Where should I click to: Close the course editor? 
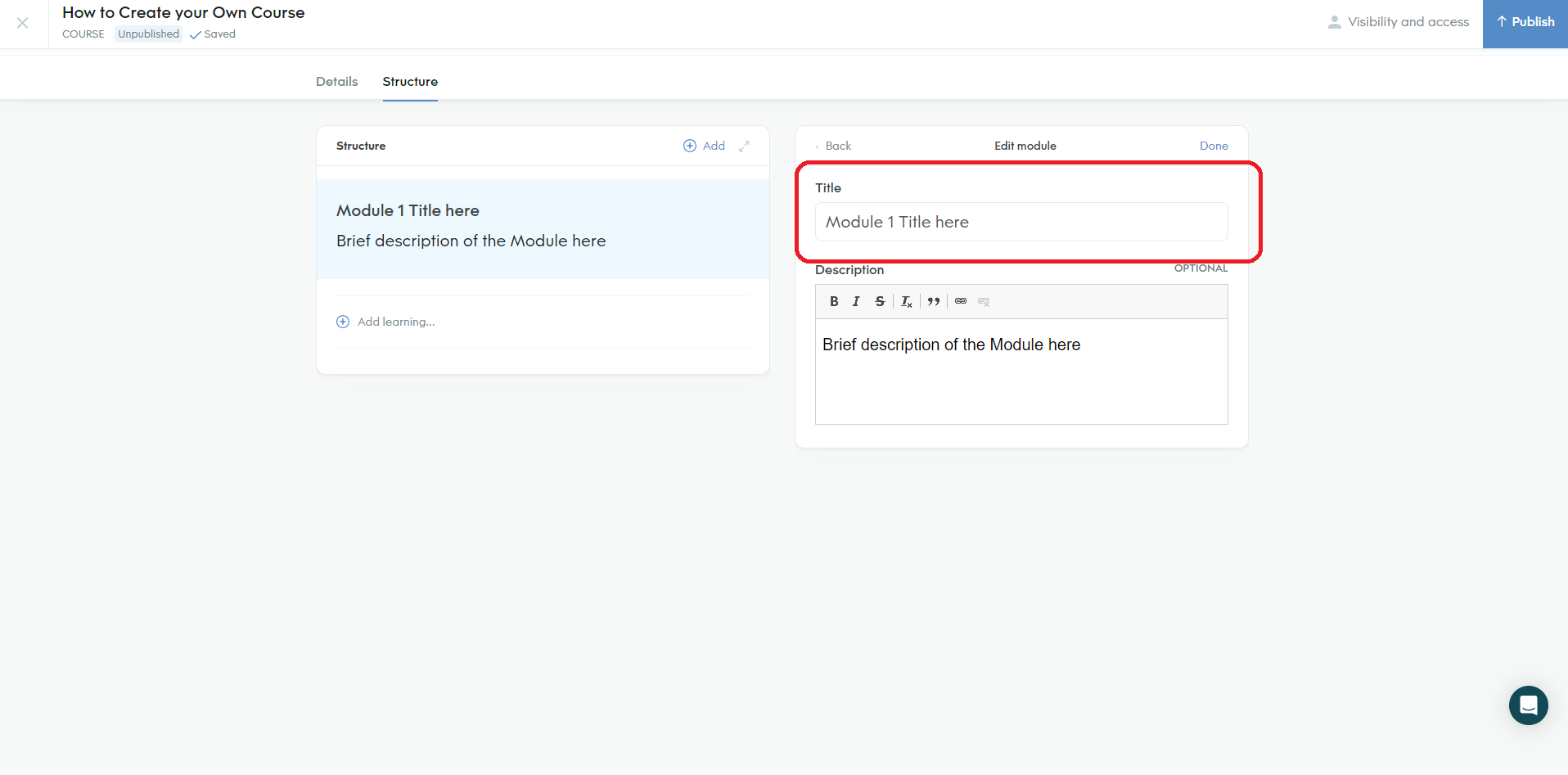pos(23,23)
